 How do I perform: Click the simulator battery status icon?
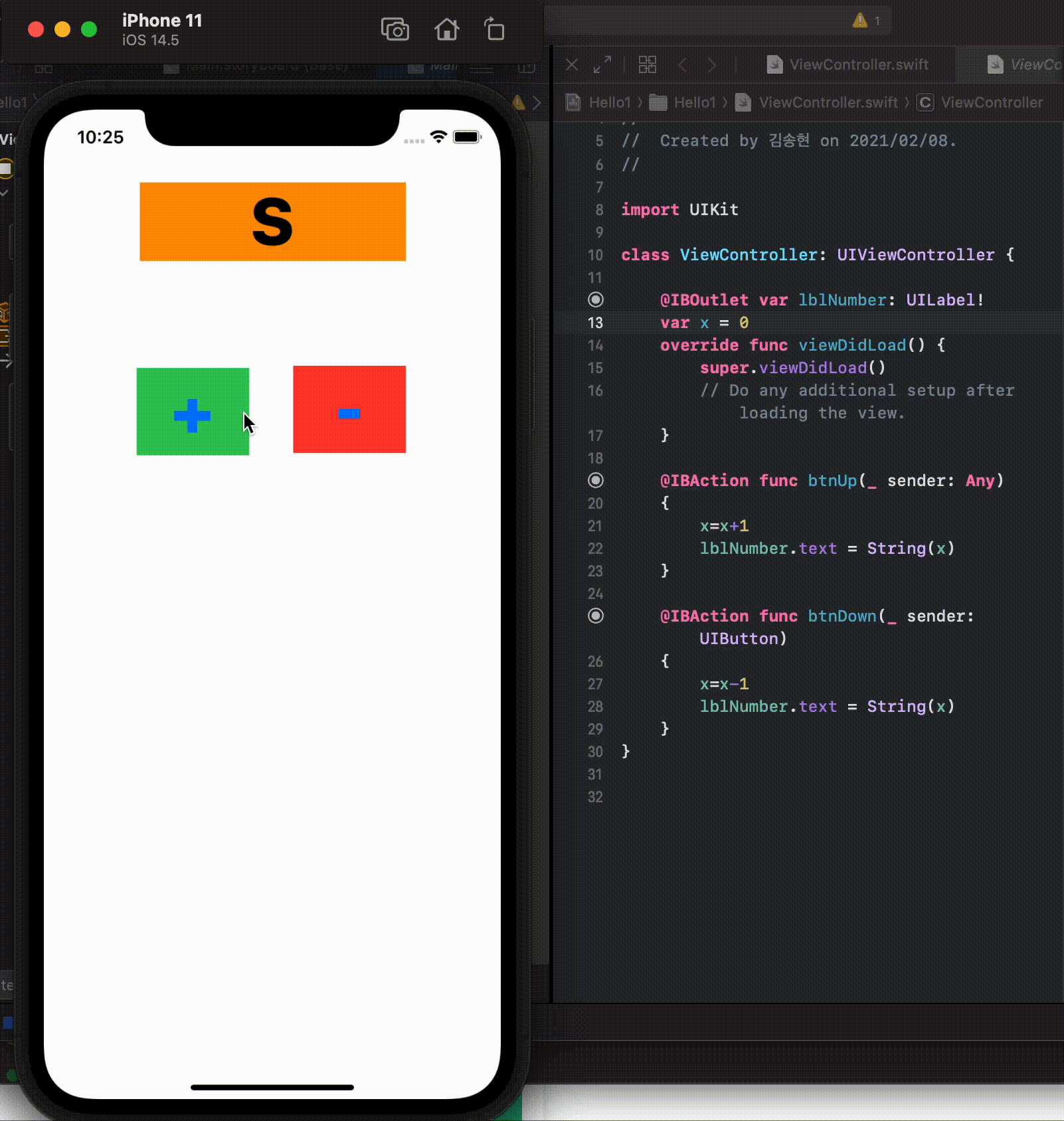point(467,137)
